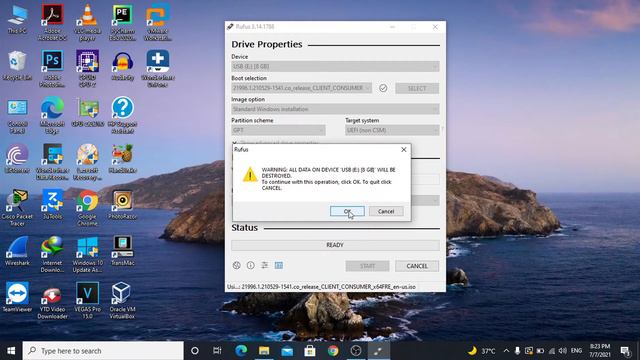640x360 pixels.
Task: Open Wondershare Data Recovery shortcut
Action: click(52, 162)
